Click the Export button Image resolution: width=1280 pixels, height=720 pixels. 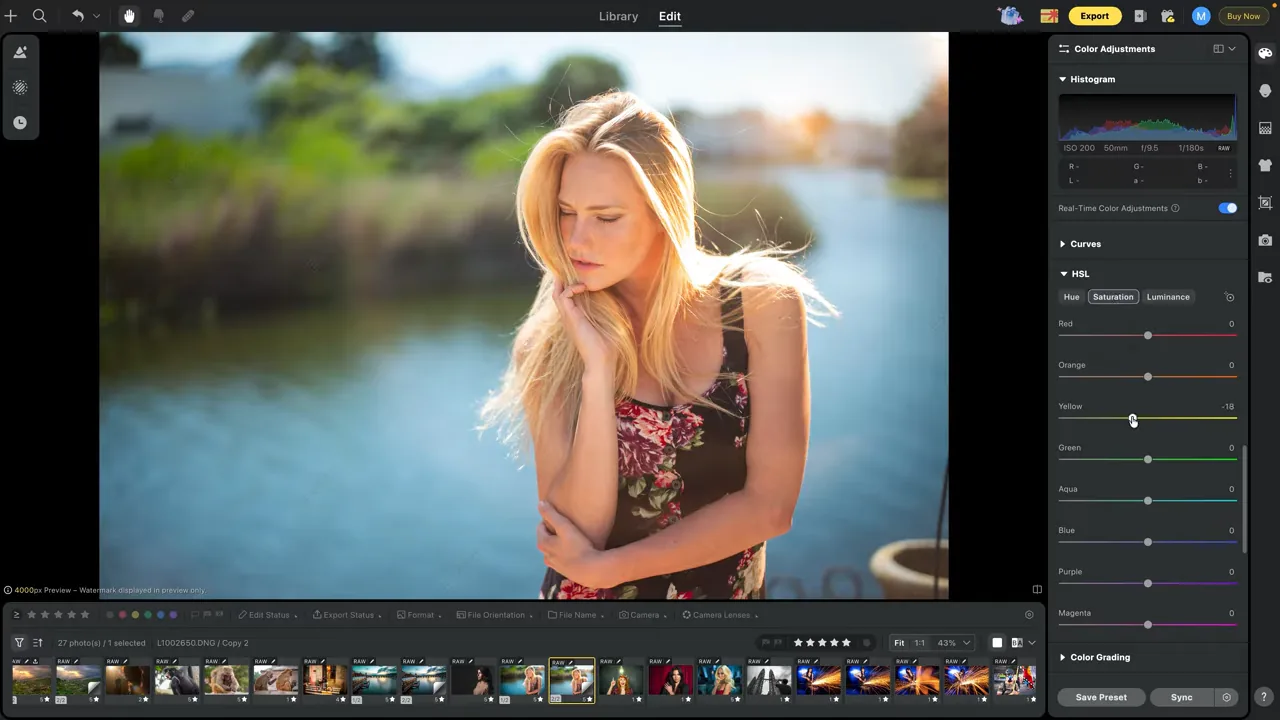point(1094,16)
